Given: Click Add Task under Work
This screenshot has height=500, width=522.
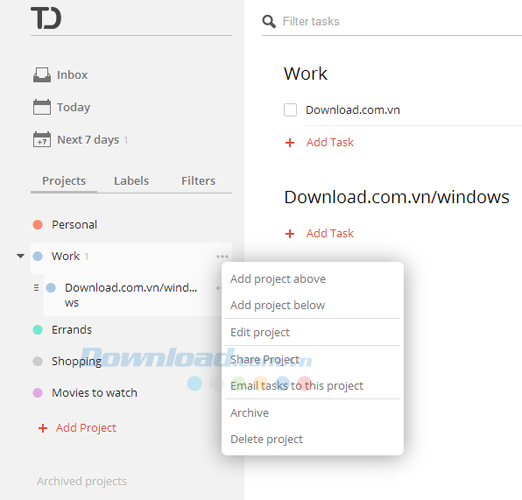Looking at the screenshot, I should tap(330, 143).
